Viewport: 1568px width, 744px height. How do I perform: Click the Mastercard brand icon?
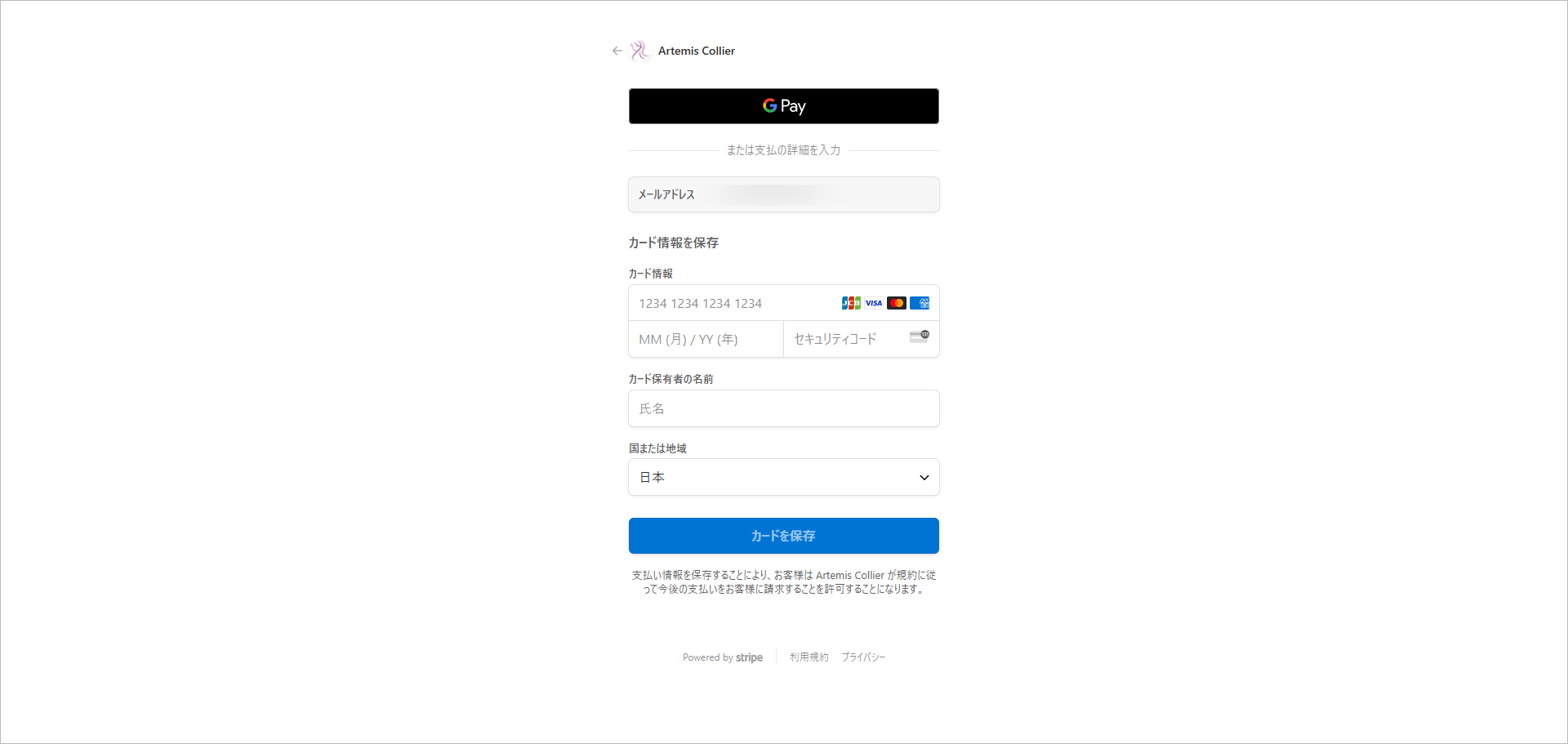[897, 303]
